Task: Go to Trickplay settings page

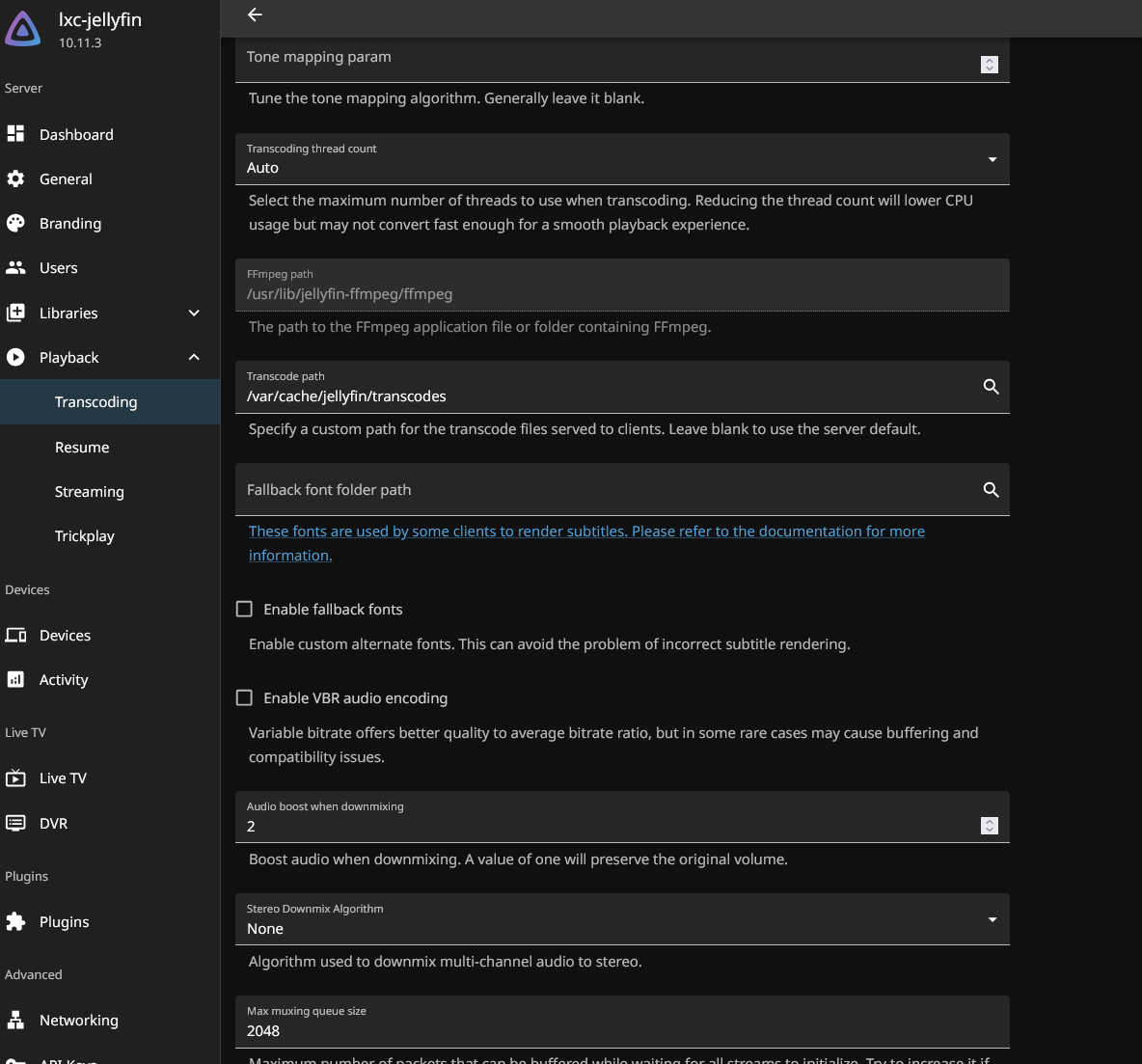Action: tap(85, 535)
